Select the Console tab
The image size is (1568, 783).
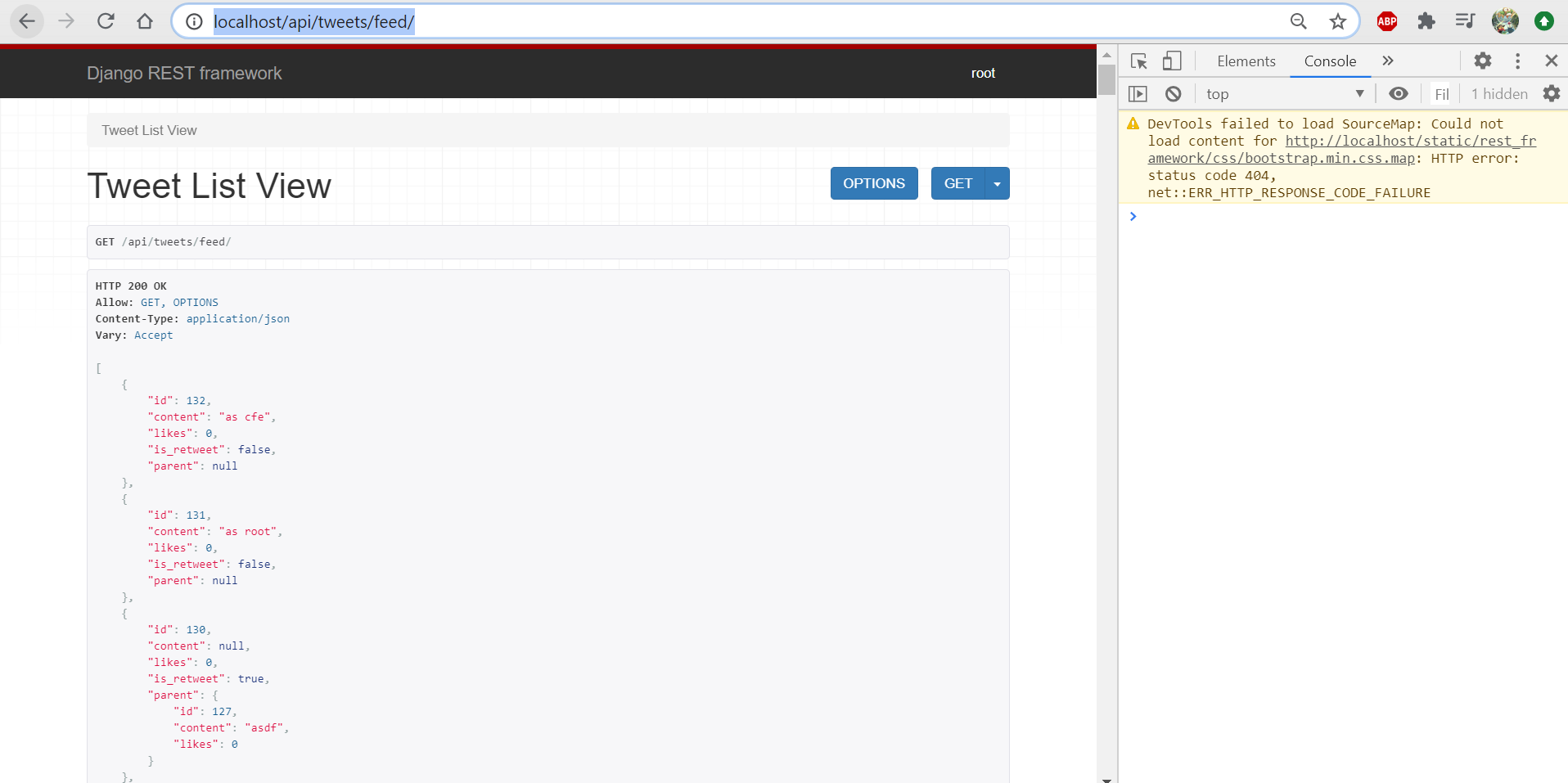tap(1330, 61)
